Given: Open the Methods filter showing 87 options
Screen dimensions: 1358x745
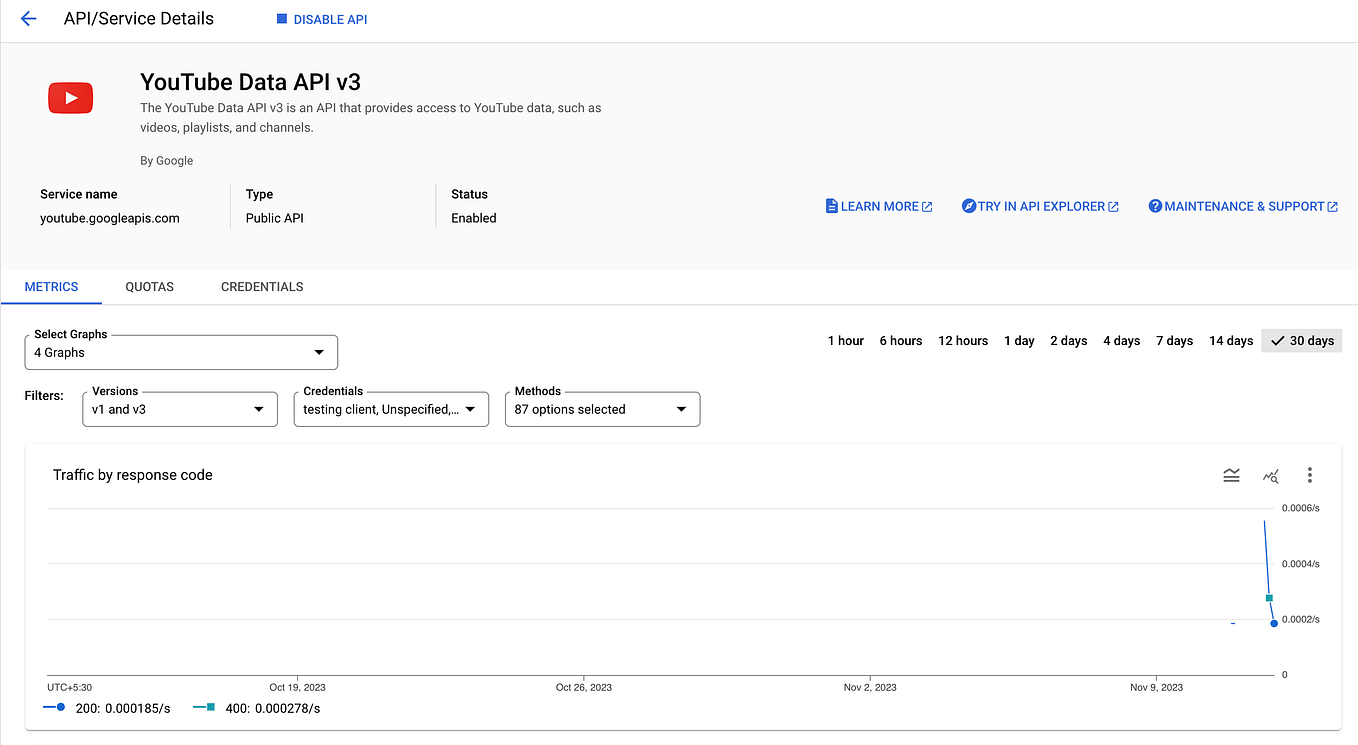Looking at the screenshot, I should [x=602, y=409].
